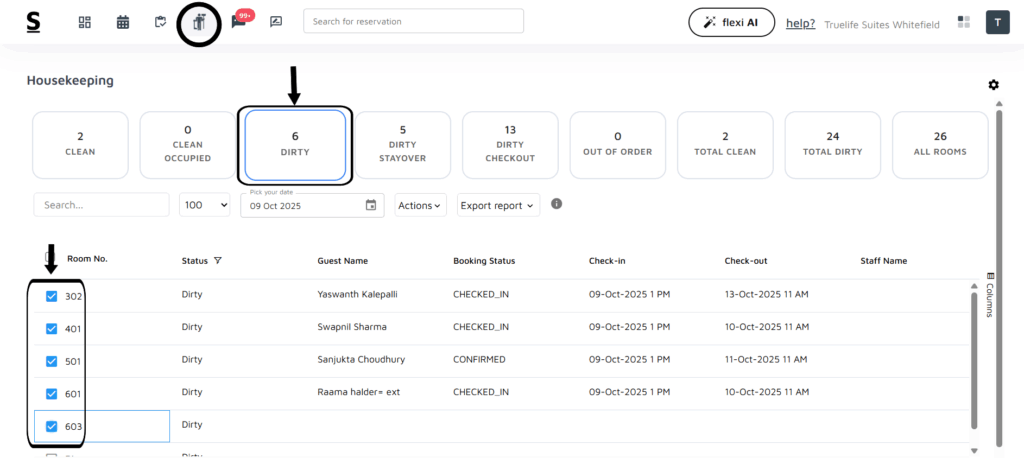Click the housekeeping Search input field

[x=101, y=205]
